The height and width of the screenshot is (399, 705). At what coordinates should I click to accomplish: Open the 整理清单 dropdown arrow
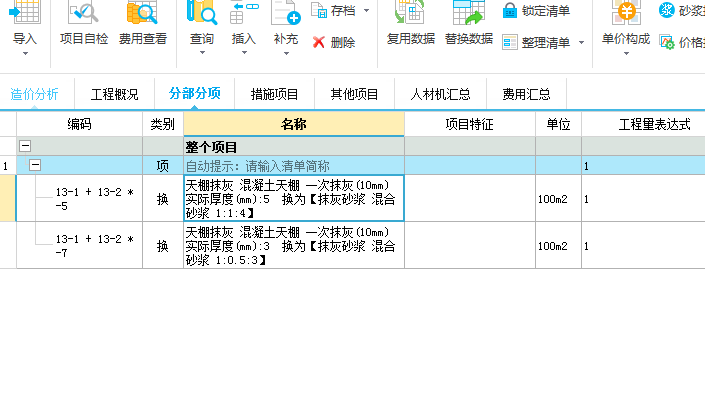tap(581, 43)
